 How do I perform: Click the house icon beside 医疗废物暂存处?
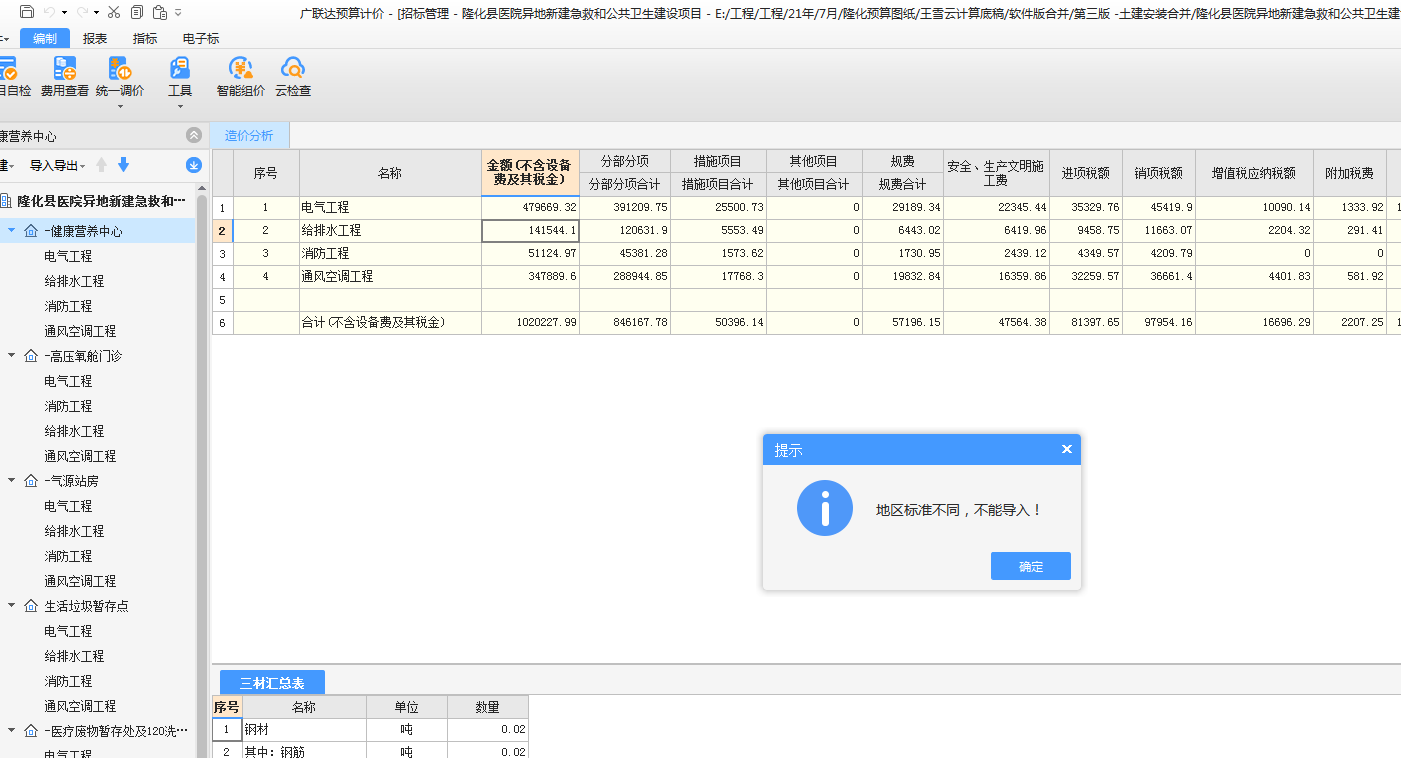[30, 731]
